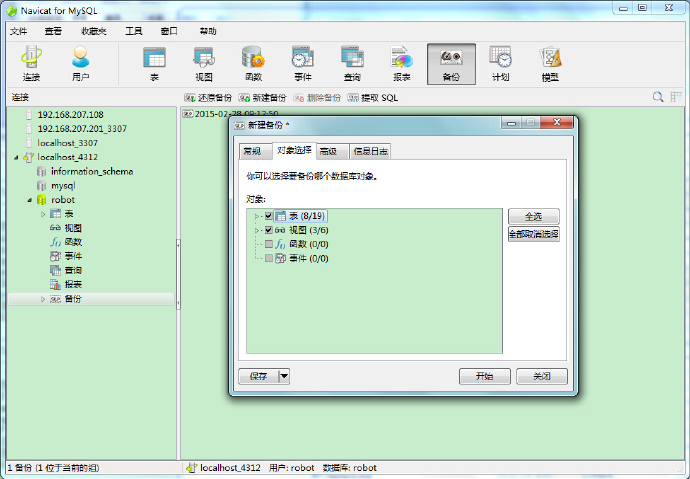The image size is (690, 479).
Task: Select connection localhost_3307
Action: click(x=67, y=143)
